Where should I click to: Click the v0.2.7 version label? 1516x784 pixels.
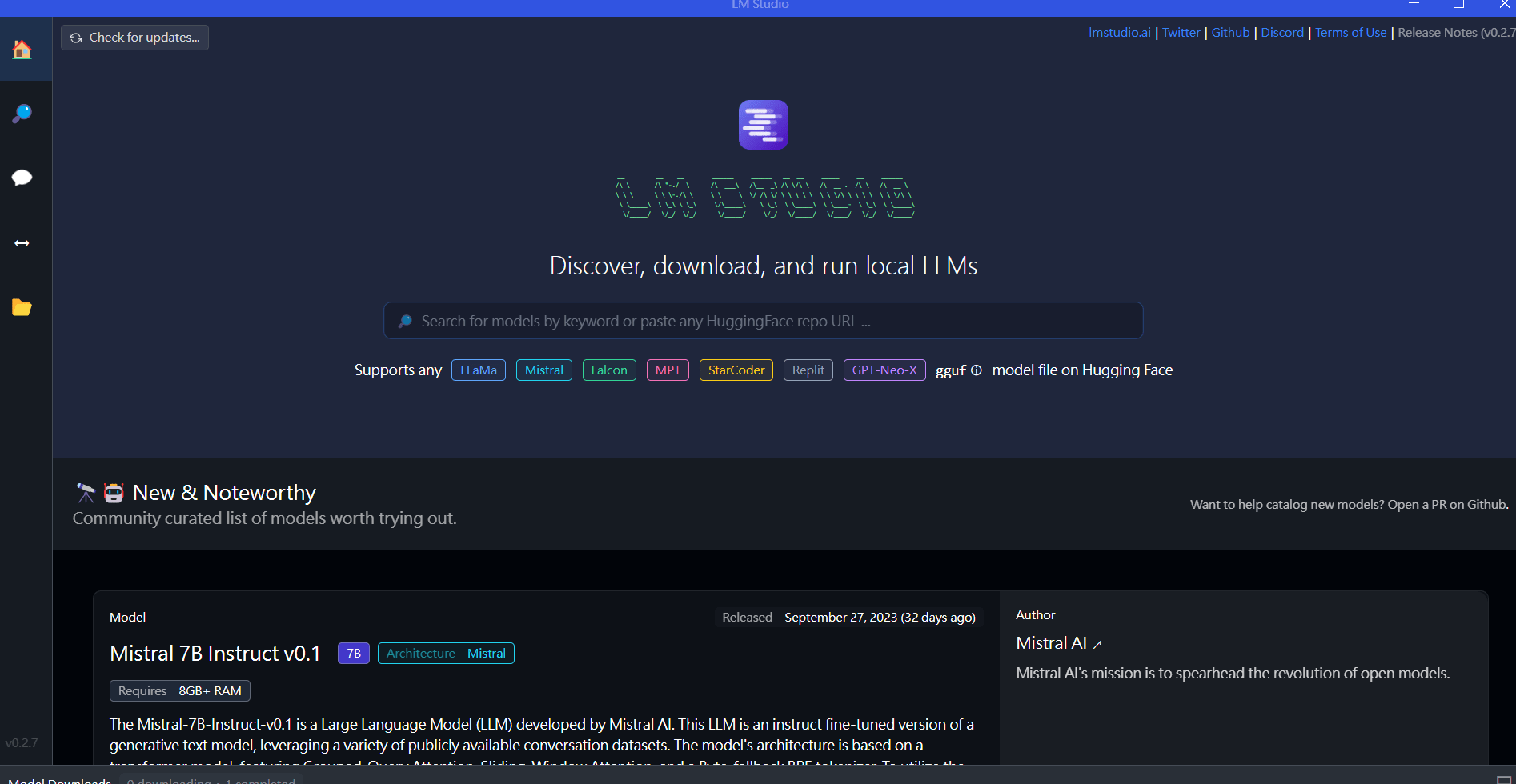22,743
